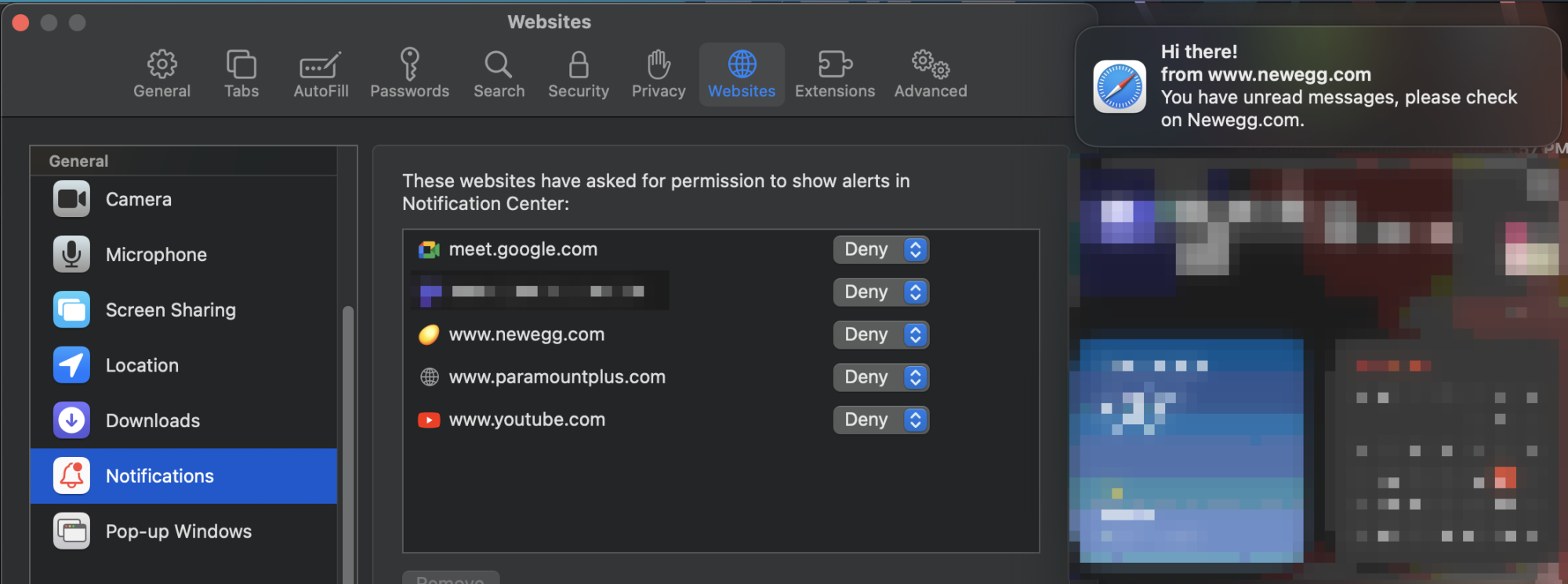Open the Extensions preferences pane
The image size is (1568, 584).
point(835,74)
